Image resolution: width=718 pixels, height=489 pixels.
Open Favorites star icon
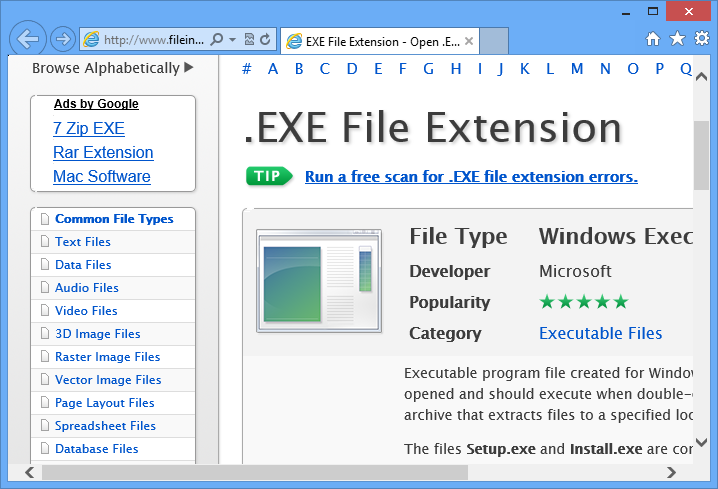(677, 38)
